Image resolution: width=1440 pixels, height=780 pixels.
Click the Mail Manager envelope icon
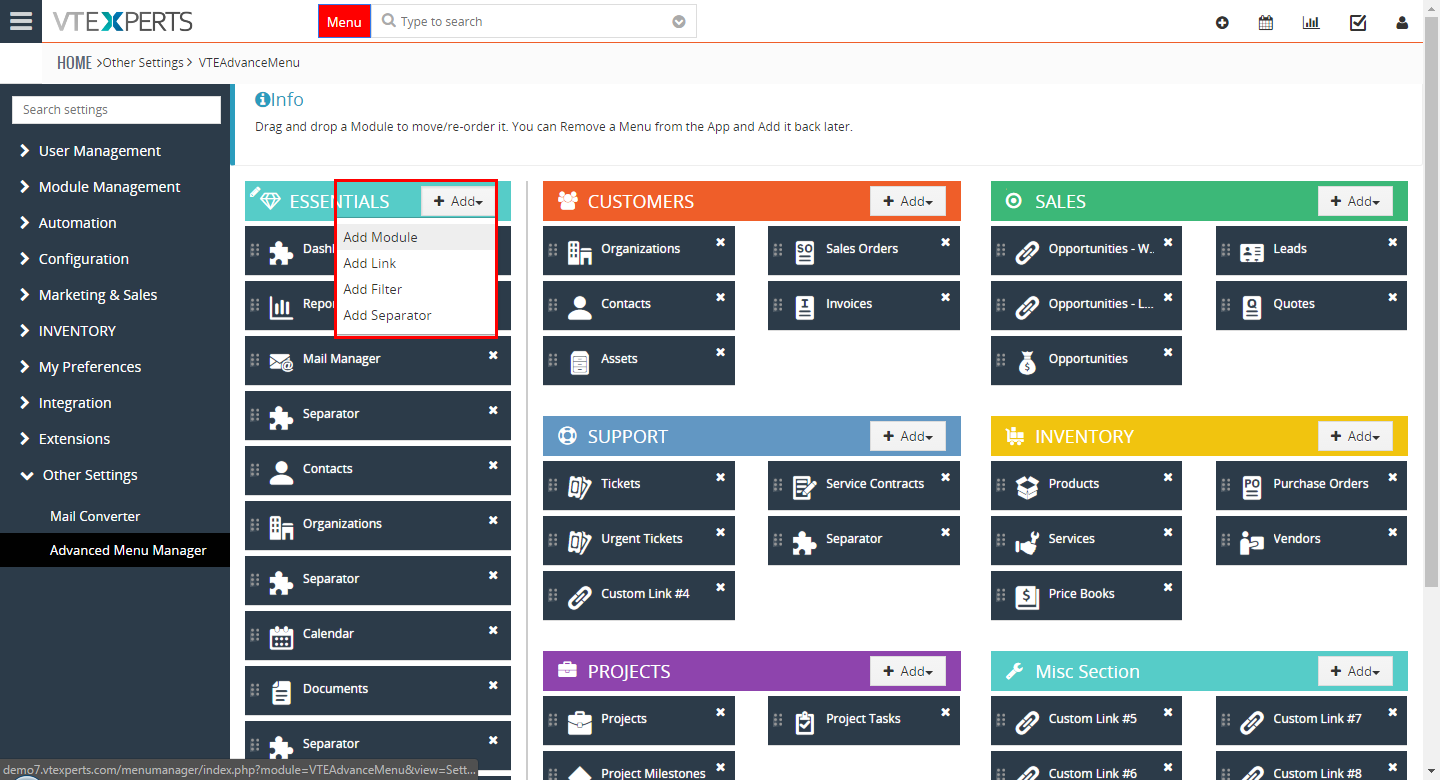281,362
